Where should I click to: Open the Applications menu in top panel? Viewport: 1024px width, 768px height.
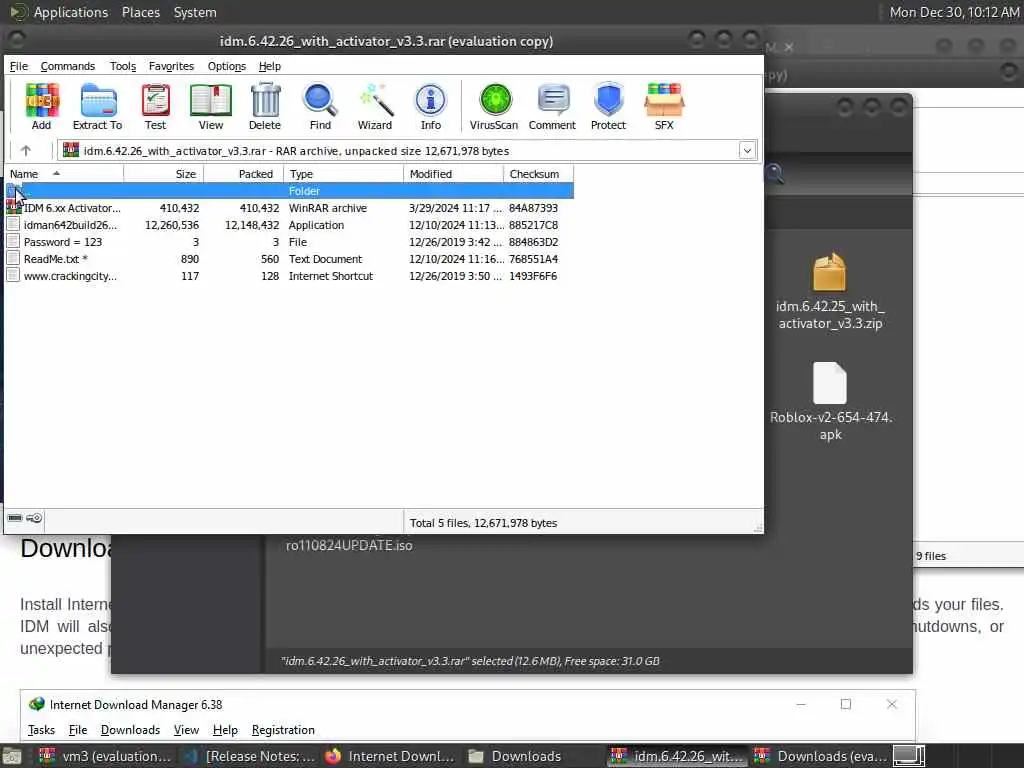point(71,12)
